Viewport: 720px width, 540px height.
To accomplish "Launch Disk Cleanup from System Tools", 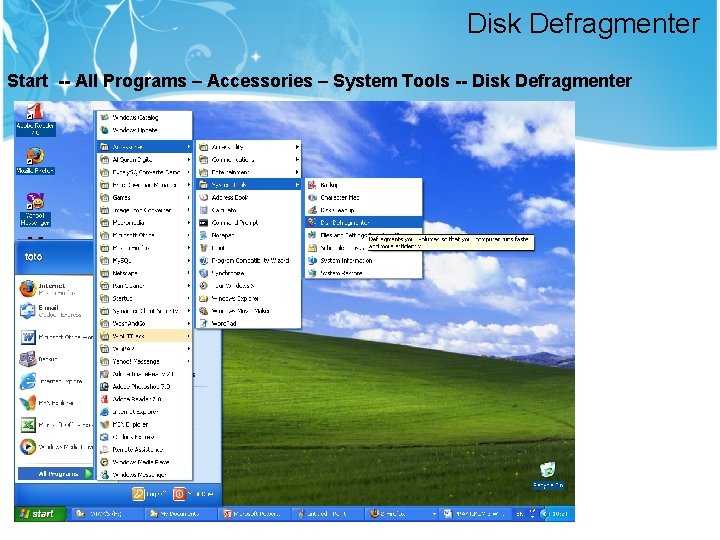I will point(363,210).
